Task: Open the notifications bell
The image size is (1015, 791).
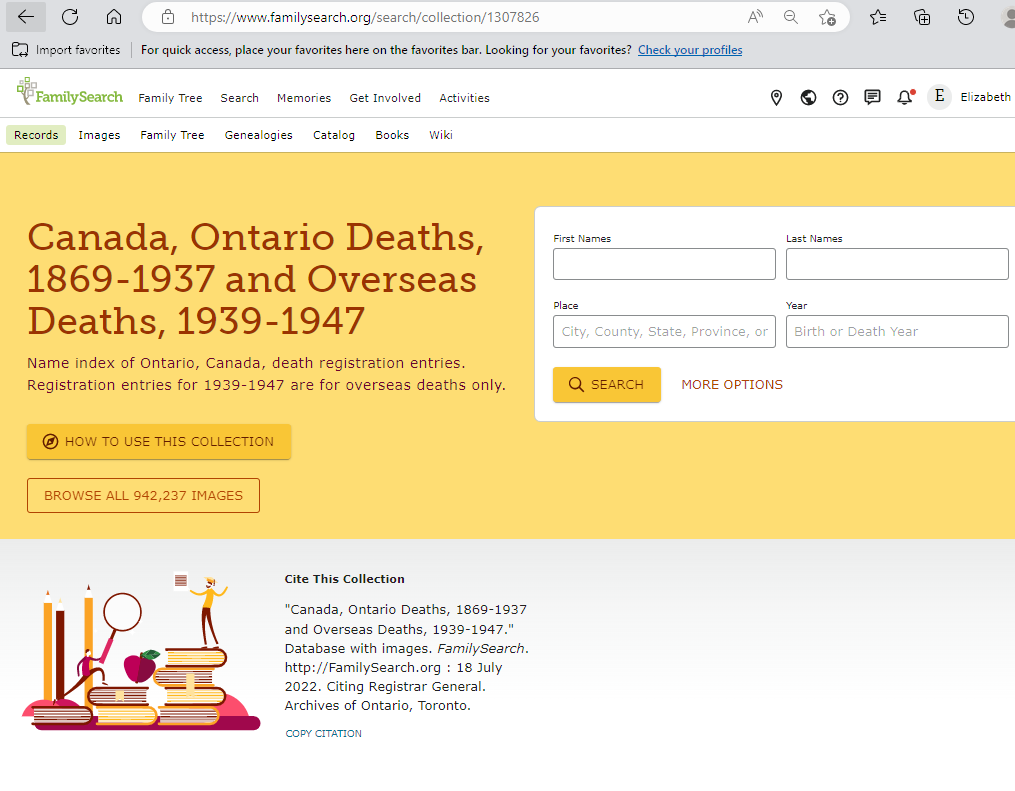Action: [905, 97]
